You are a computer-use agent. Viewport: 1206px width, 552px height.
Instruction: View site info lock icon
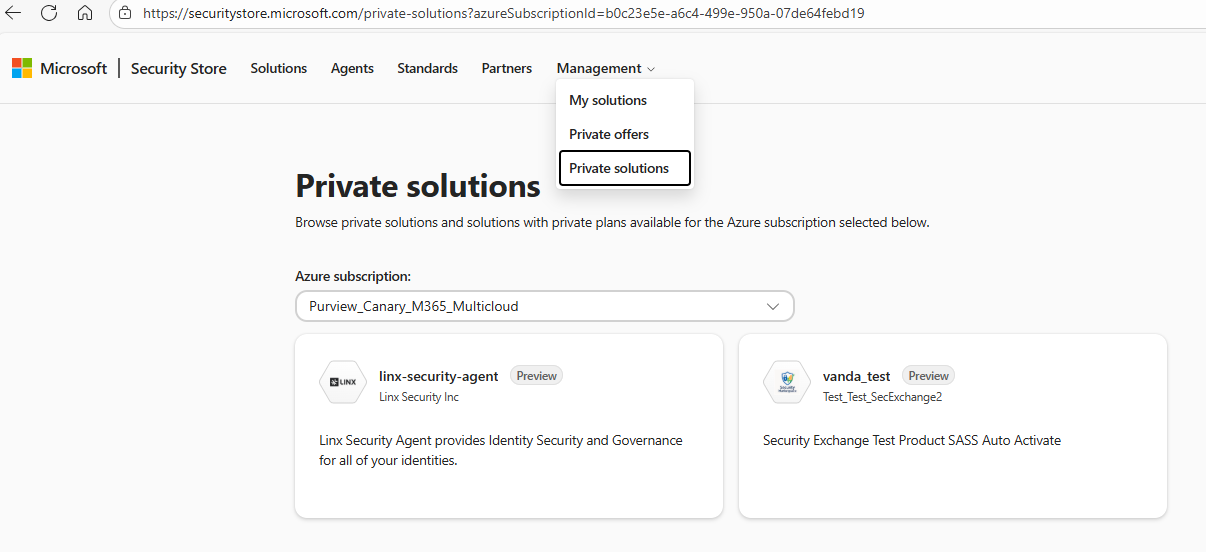tap(125, 13)
